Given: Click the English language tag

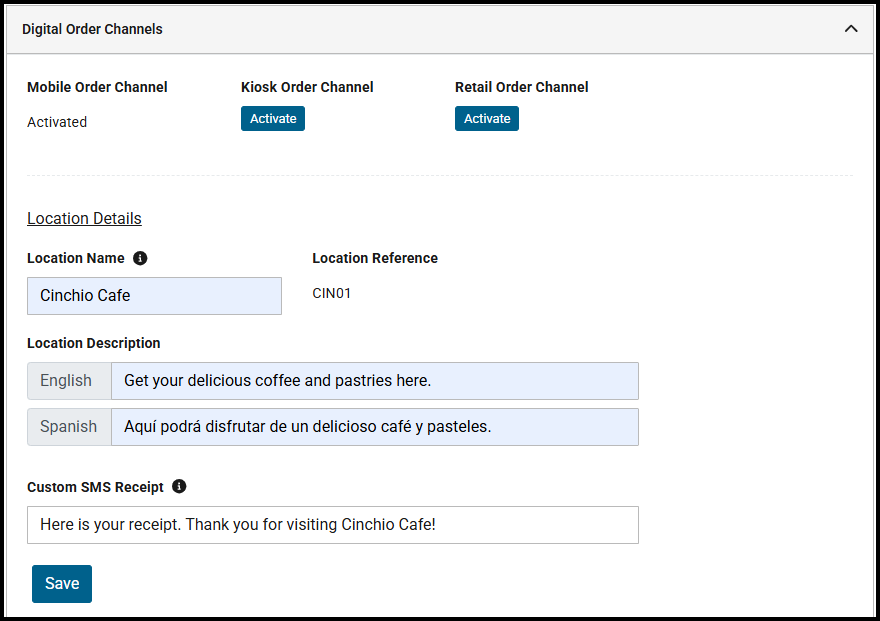Looking at the screenshot, I should pos(70,381).
